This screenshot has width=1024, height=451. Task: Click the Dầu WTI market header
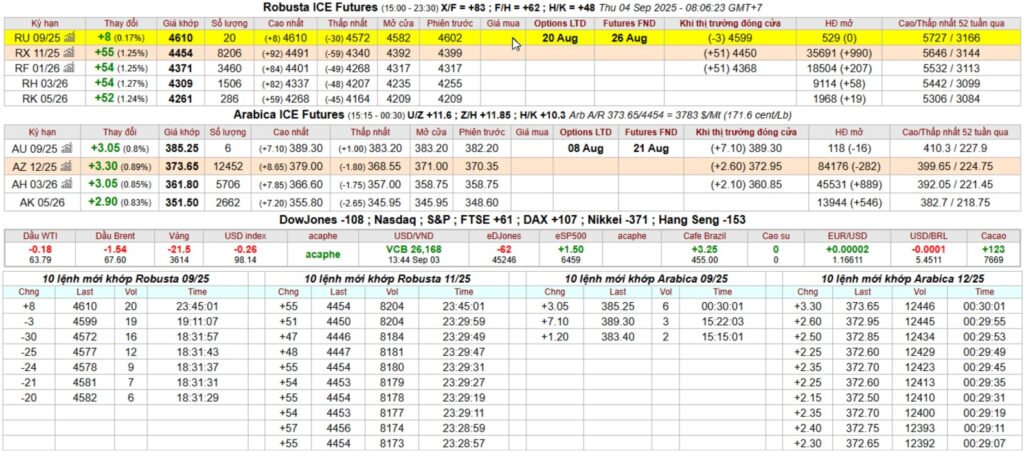[x=41, y=234]
